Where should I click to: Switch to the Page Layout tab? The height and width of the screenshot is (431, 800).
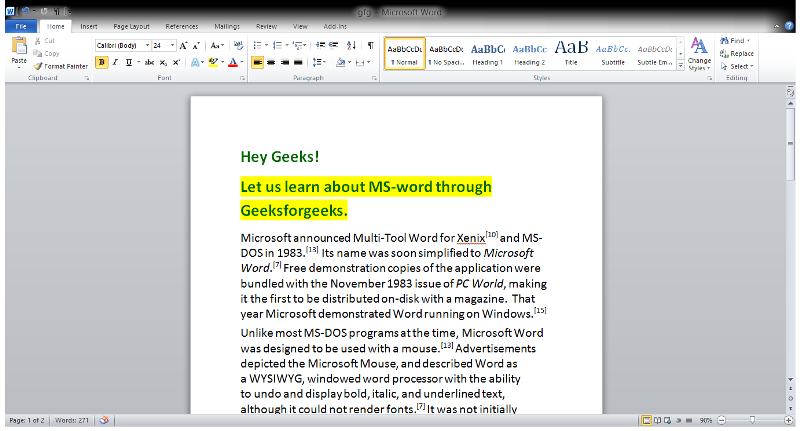click(132, 26)
